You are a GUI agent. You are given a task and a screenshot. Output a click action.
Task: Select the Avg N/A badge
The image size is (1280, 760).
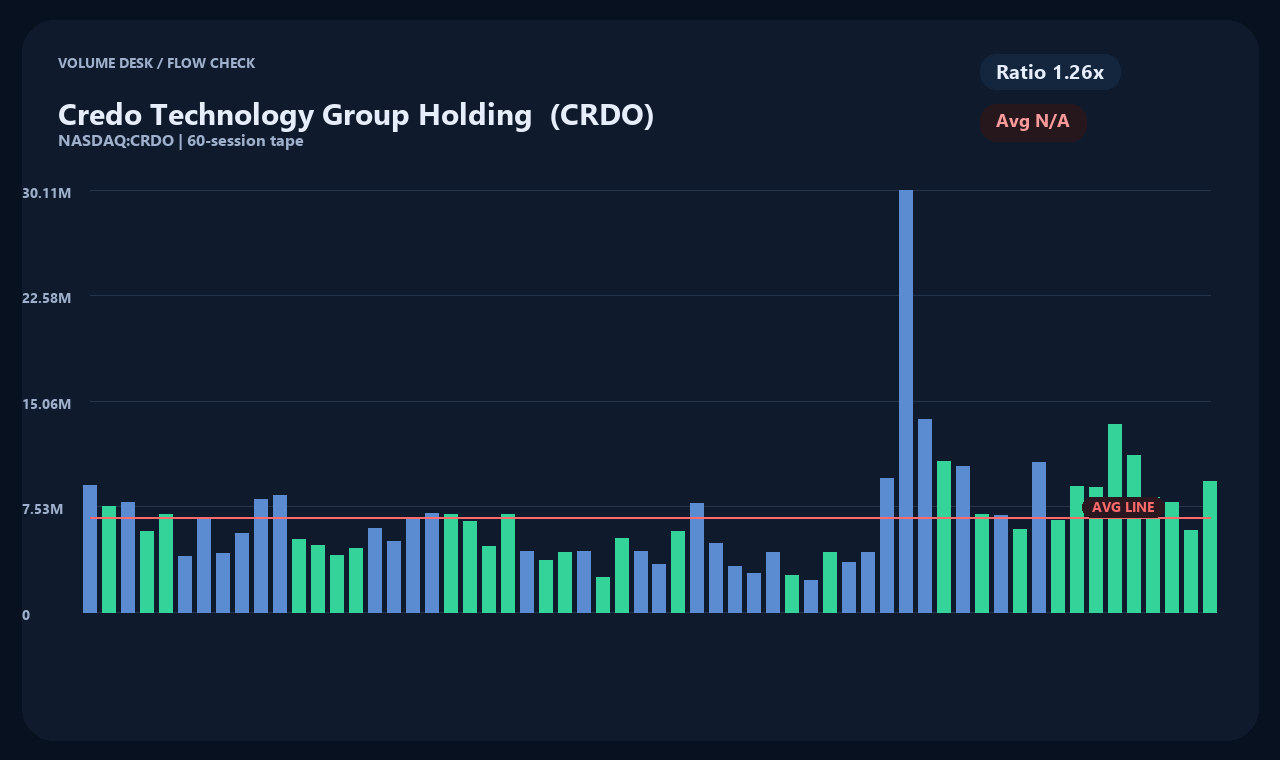(1033, 122)
